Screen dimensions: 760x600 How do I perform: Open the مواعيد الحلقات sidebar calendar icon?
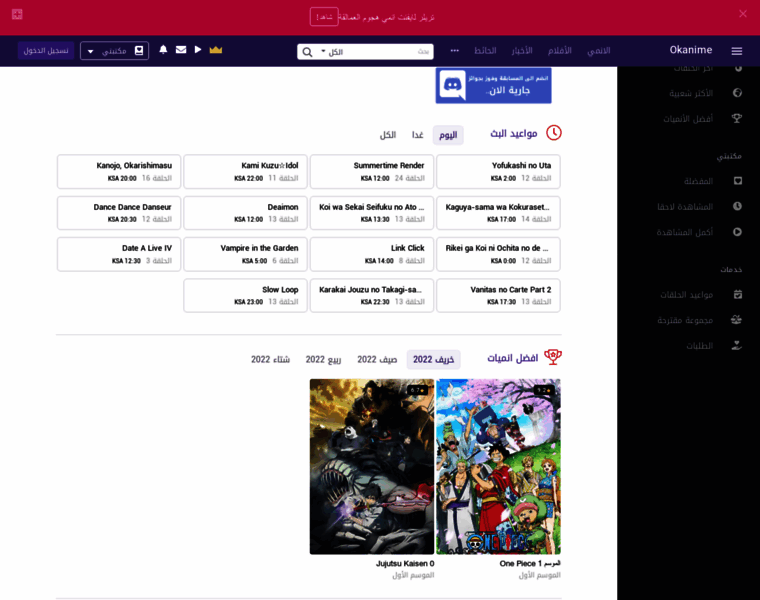pyautogui.click(x=737, y=294)
